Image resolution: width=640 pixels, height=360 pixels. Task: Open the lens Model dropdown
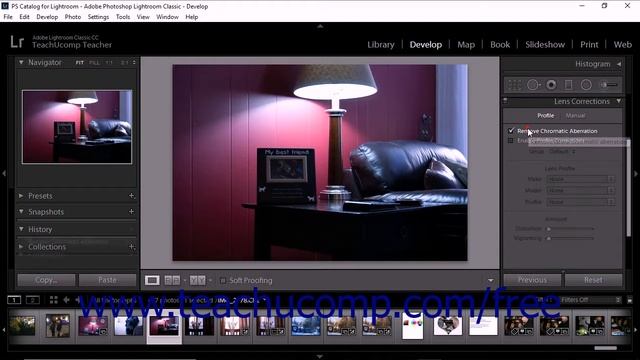point(580,190)
